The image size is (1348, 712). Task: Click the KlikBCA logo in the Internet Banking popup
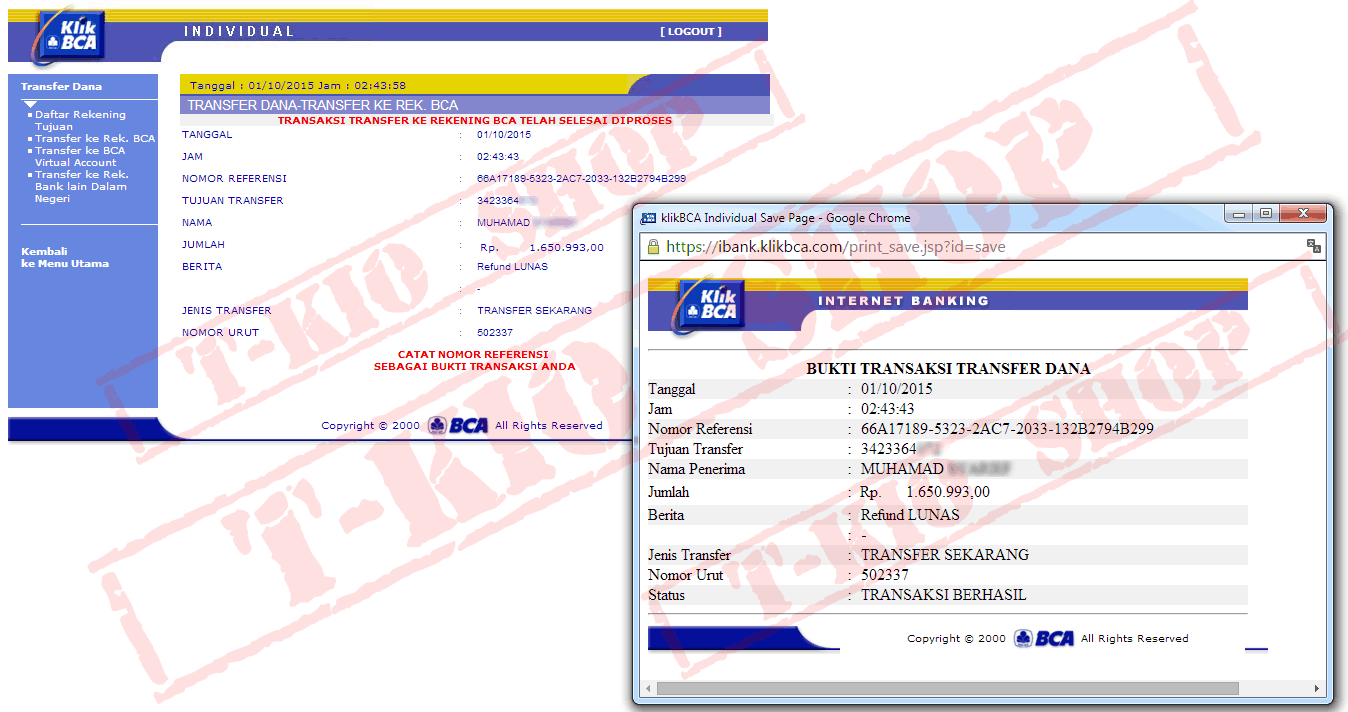pyautogui.click(x=708, y=301)
